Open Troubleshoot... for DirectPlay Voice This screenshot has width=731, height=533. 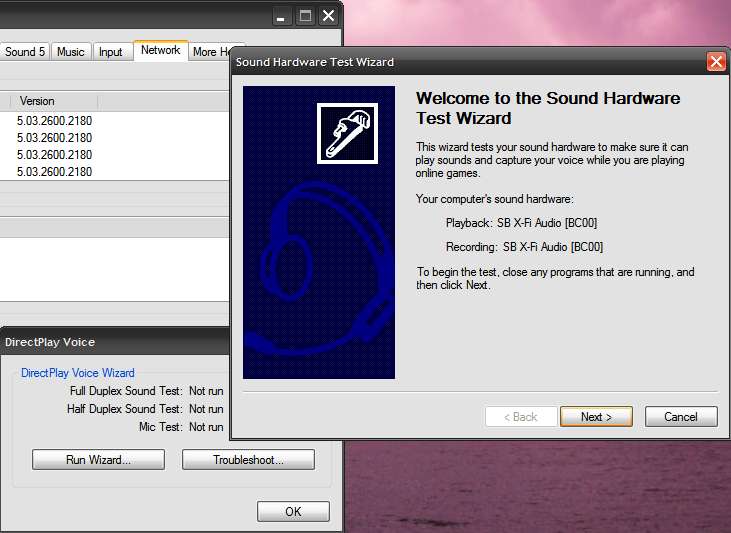(248, 460)
